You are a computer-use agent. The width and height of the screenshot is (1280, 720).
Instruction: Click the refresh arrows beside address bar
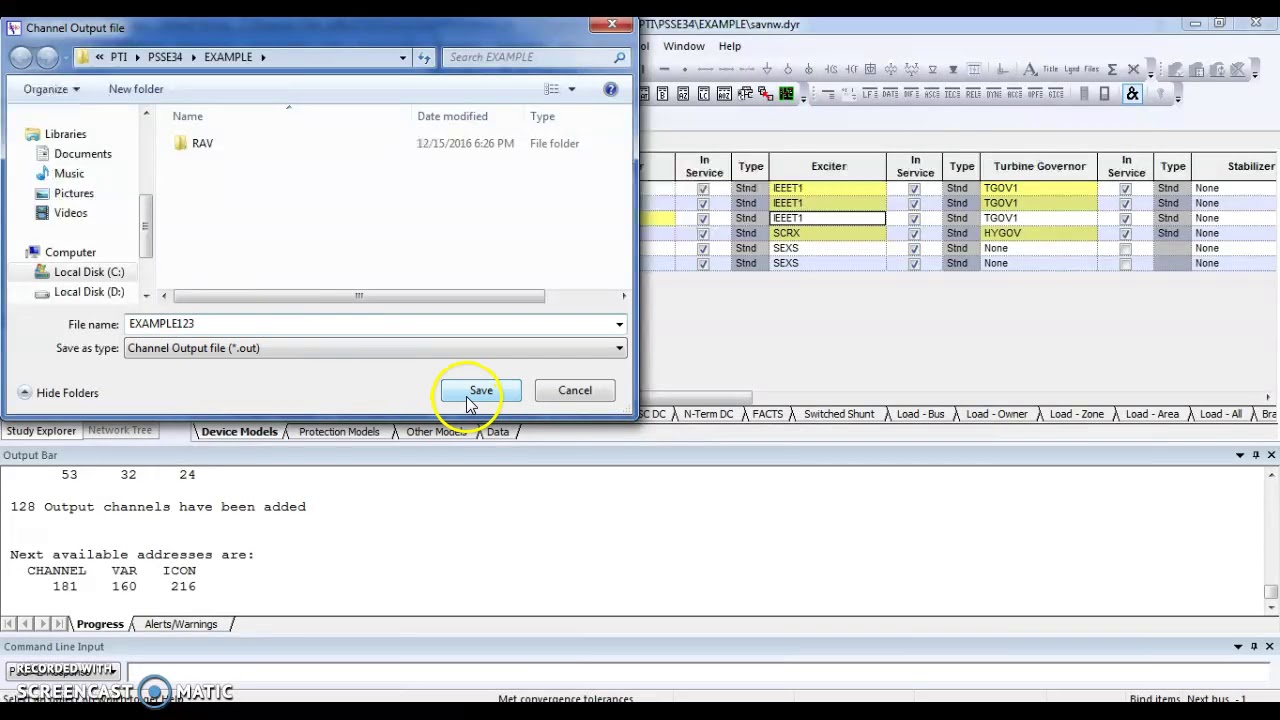[424, 57]
